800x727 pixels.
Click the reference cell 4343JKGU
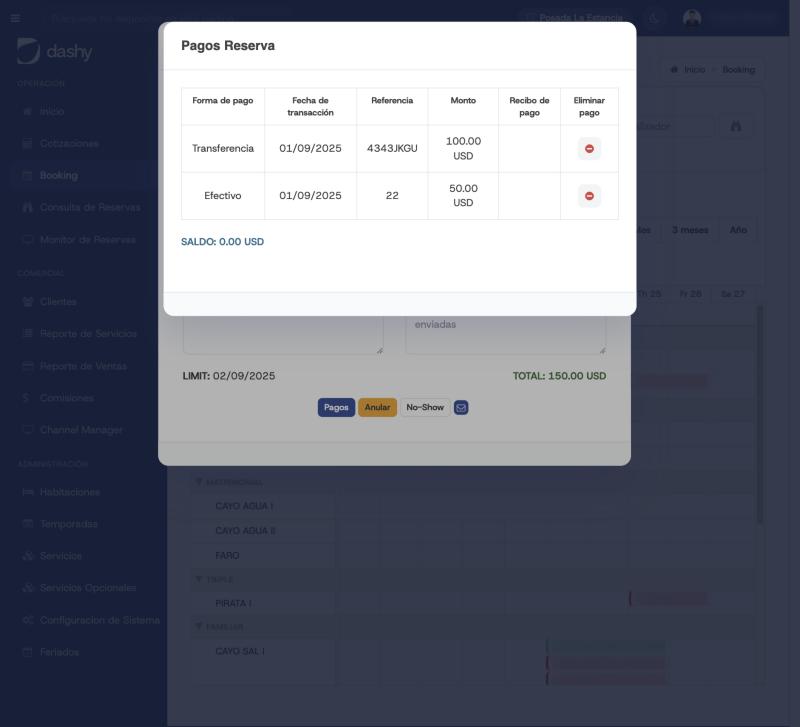point(392,148)
